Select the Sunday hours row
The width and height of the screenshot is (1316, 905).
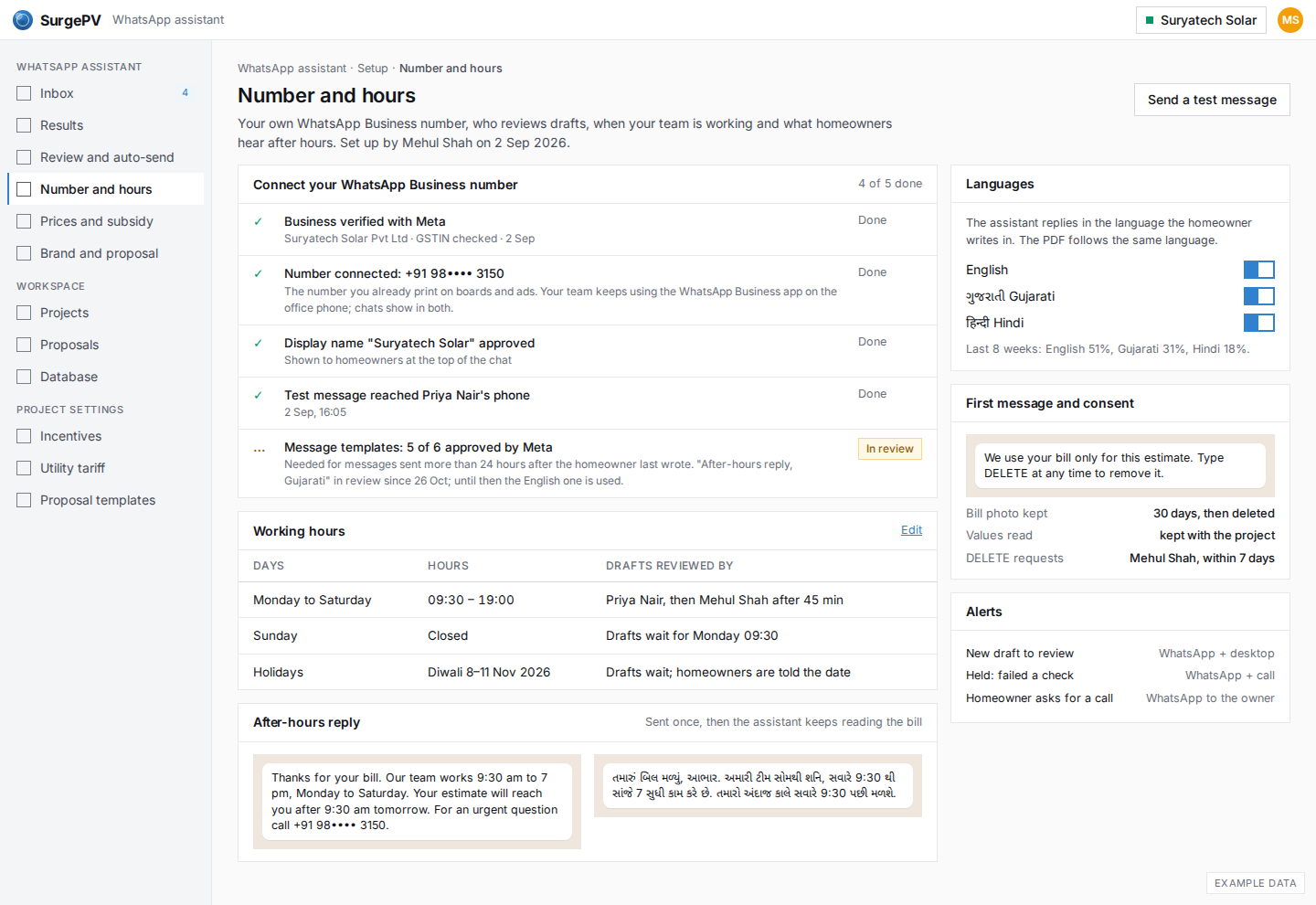pyautogui.click(x=588, y=636)
